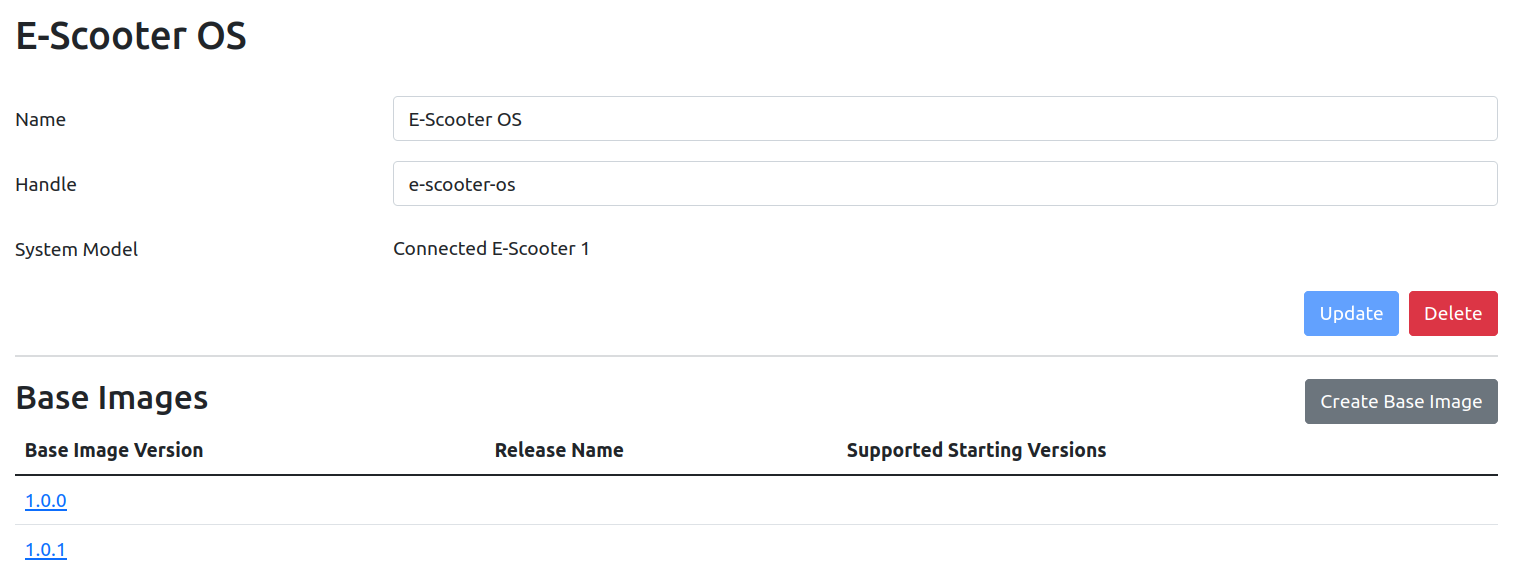Screen dimensions: 1515x570
Task: Focus the Handle text field
Action: [x=944, y=184]
